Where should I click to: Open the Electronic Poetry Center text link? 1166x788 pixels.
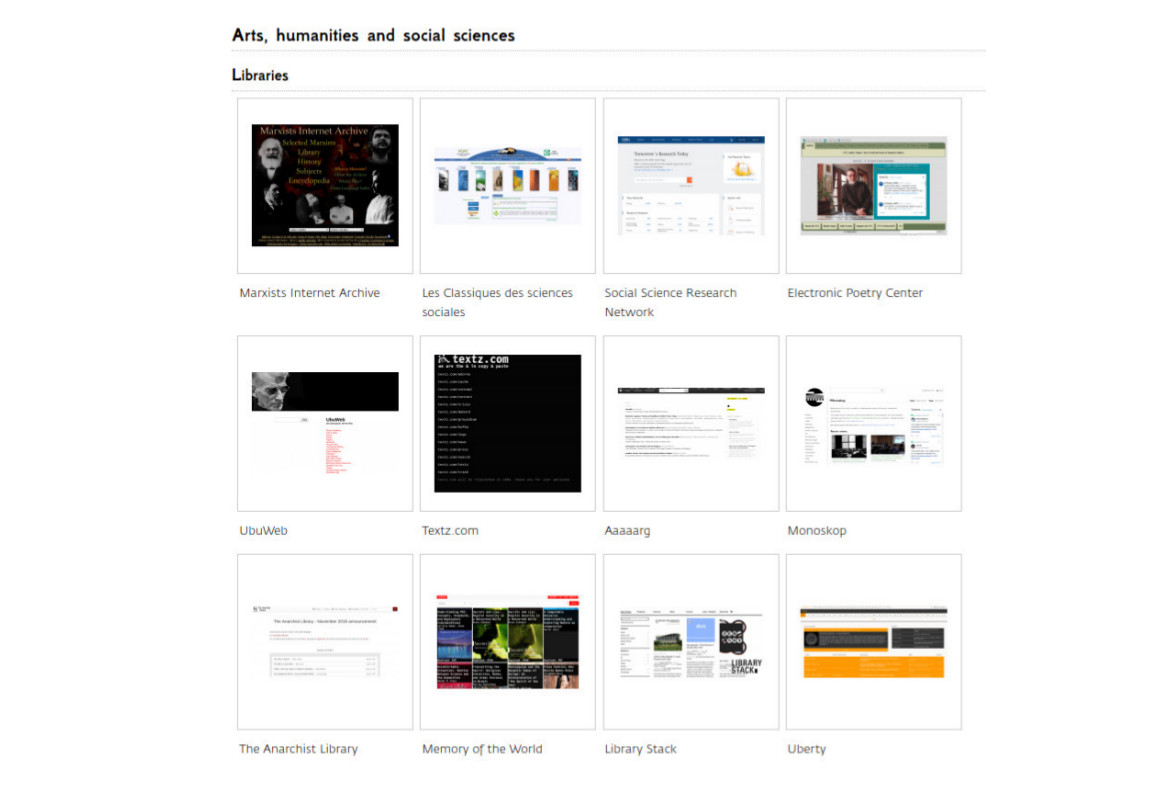[854, 293]
